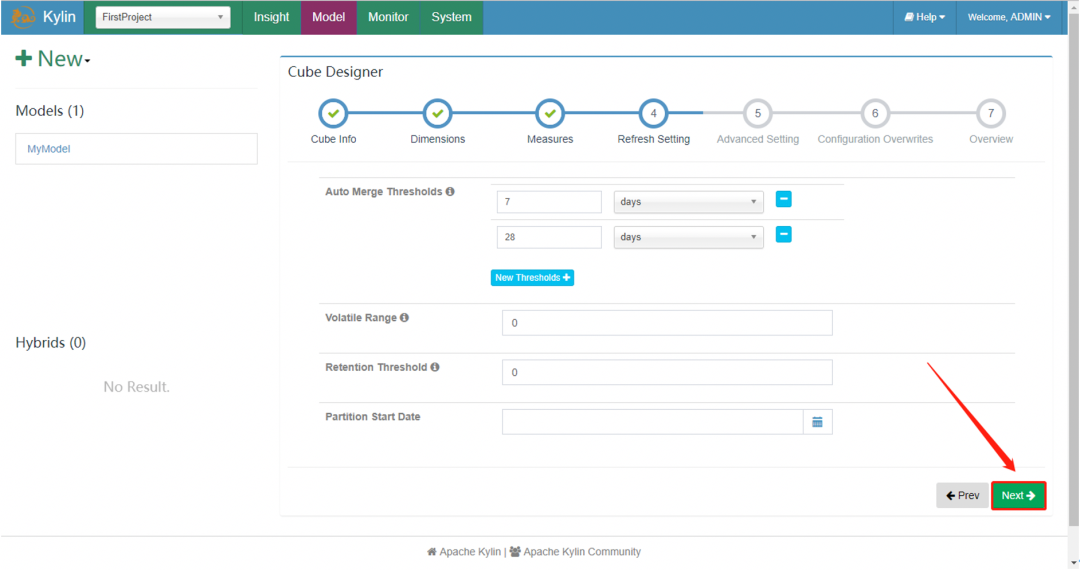Image resolution: width=1080 pixels, height=570 pixels.
Task: Remove the 28 days threshold row
Action: point(783,235)
